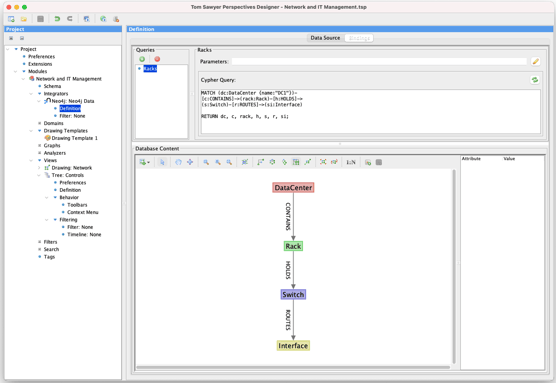
Task: Select the DataCenter node in the graph
Action: point(293,188)
